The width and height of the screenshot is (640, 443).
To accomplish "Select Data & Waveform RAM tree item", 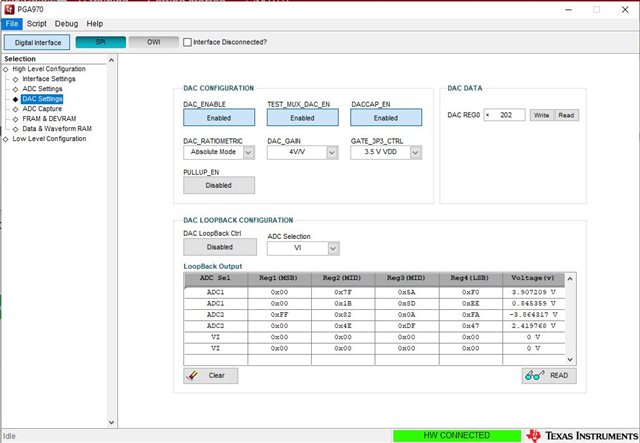I will coord(57,129).
